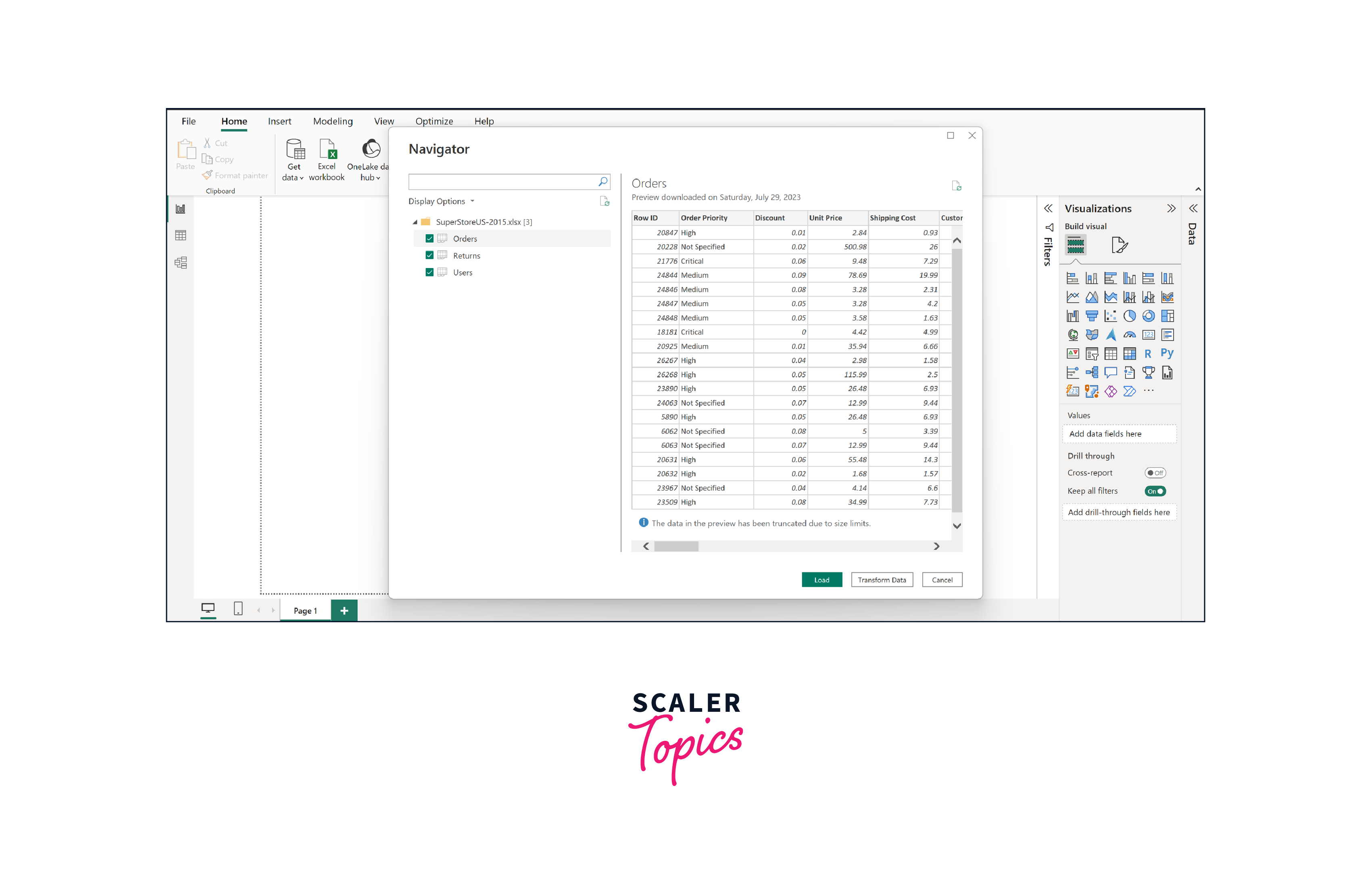Viewport: 1372px width, 869px height.
Task: Turn off Keep all filters toggle
Action: tap(1155, 491)
